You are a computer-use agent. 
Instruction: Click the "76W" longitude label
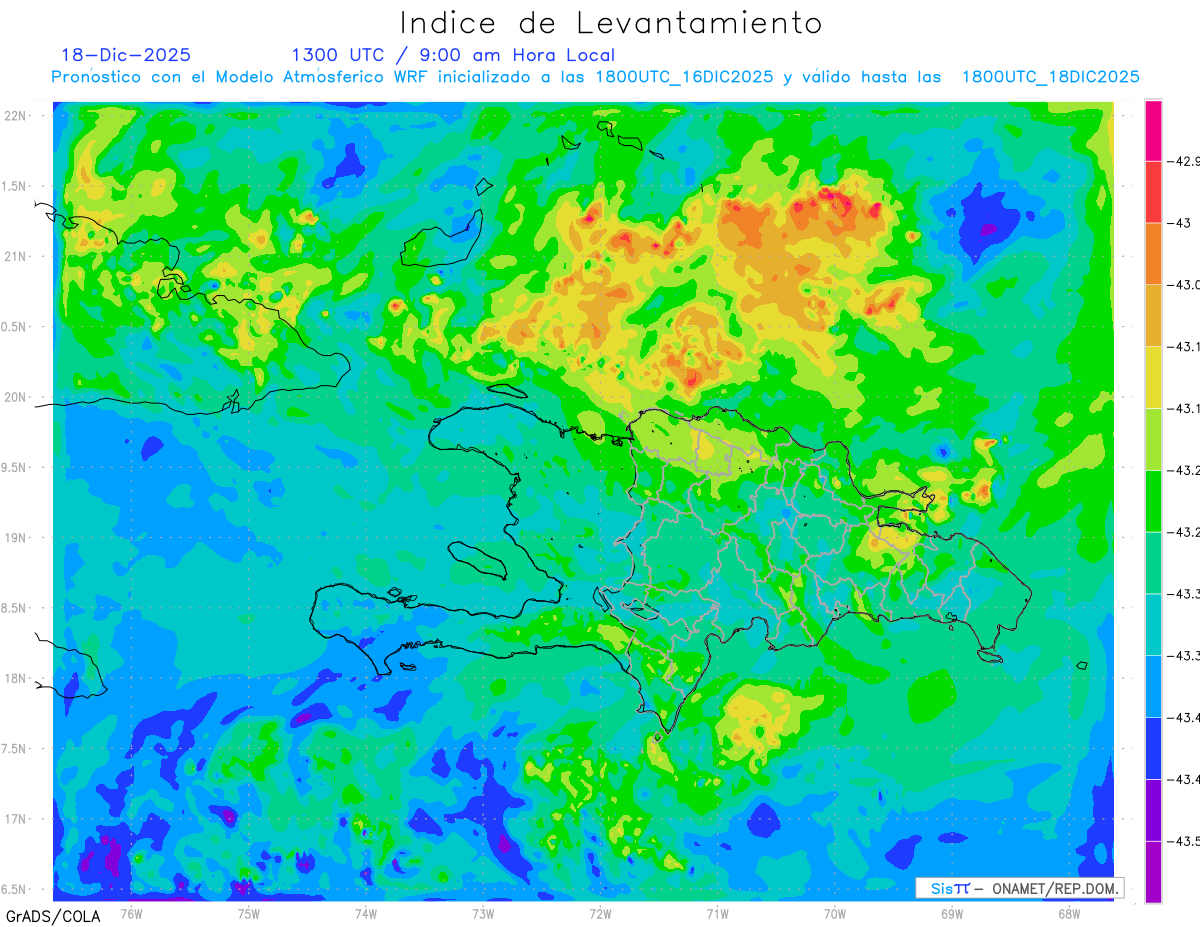[x=131, y=913]
